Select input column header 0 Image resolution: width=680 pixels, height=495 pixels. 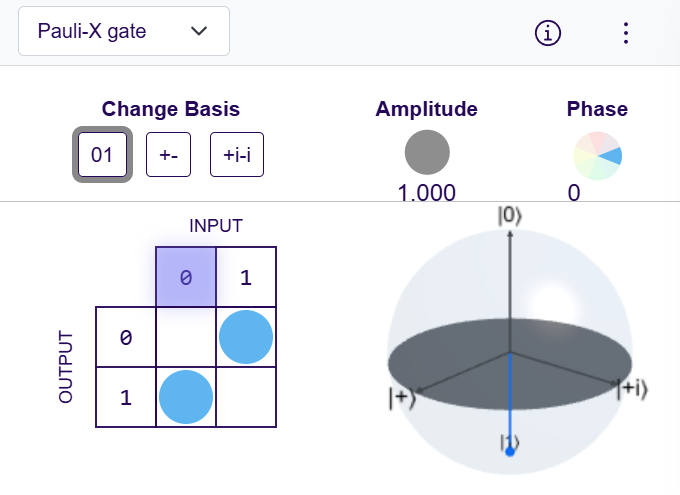click(186, 277)
